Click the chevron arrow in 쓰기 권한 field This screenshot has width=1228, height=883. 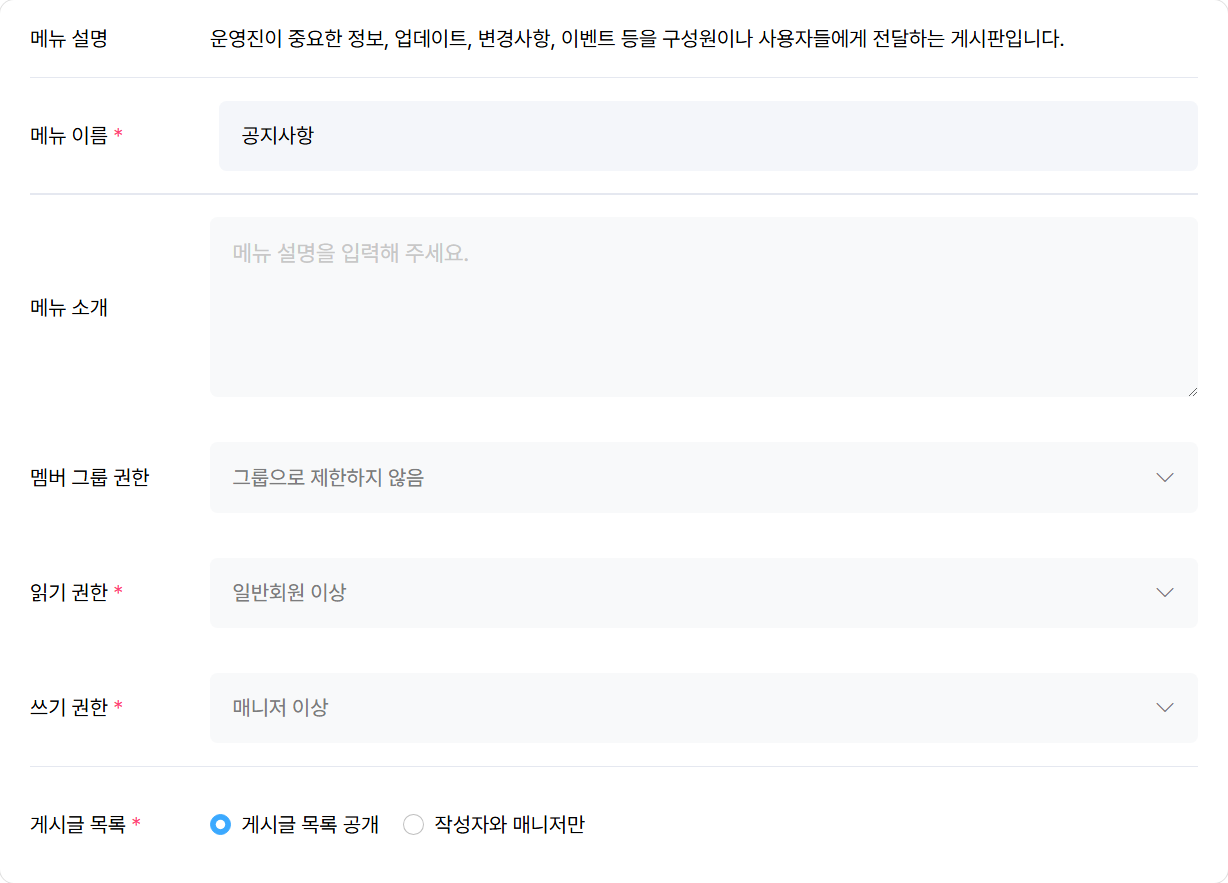1164,708
